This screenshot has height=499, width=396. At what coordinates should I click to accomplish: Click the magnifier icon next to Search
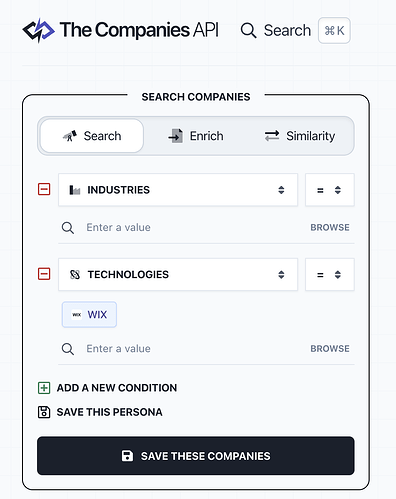coord(248,30)
